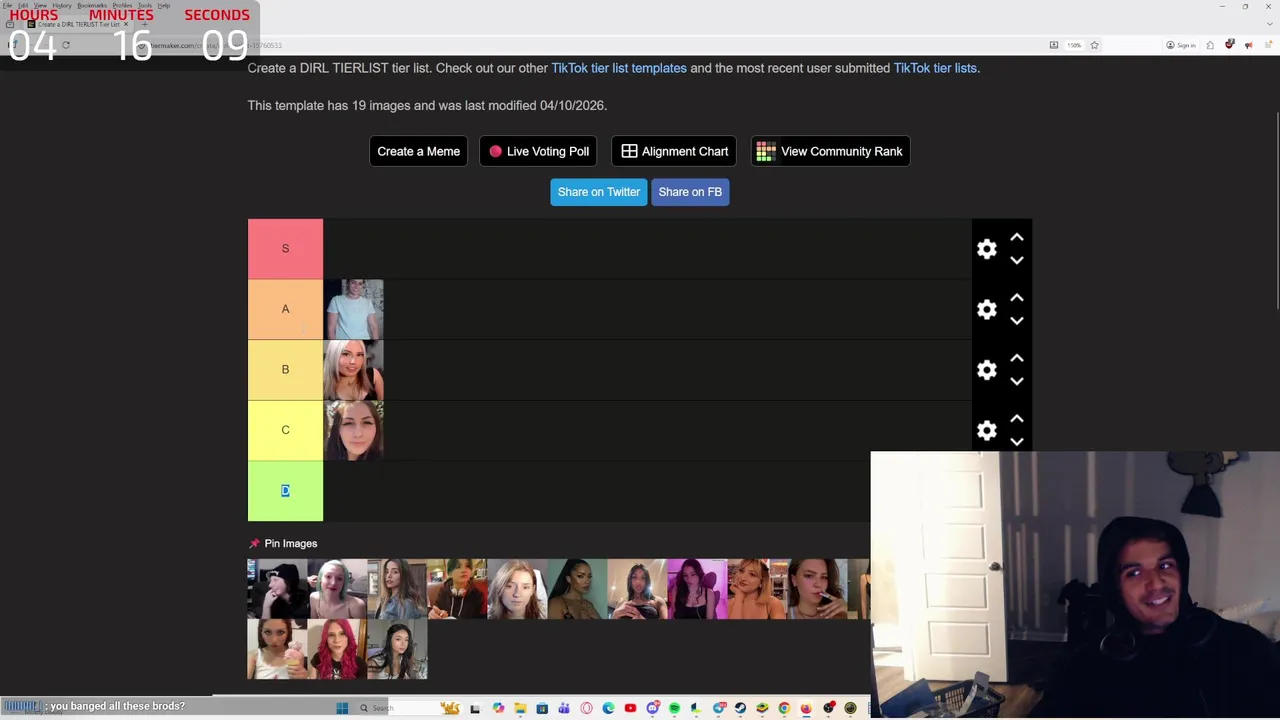
Task: Open the Alignment Chart
Action: click(x=675, y=151)
